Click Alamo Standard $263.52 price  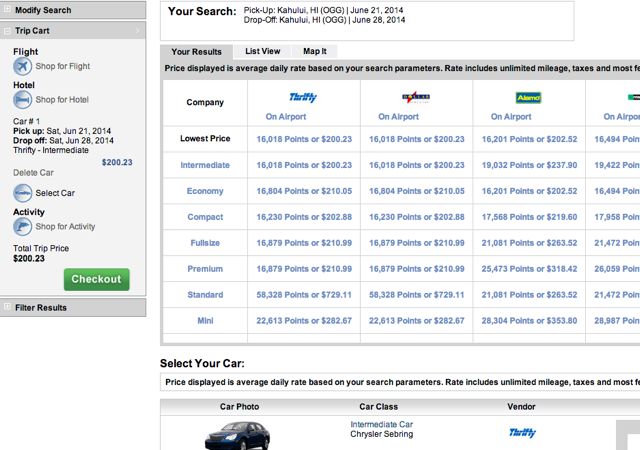point(529,295)
